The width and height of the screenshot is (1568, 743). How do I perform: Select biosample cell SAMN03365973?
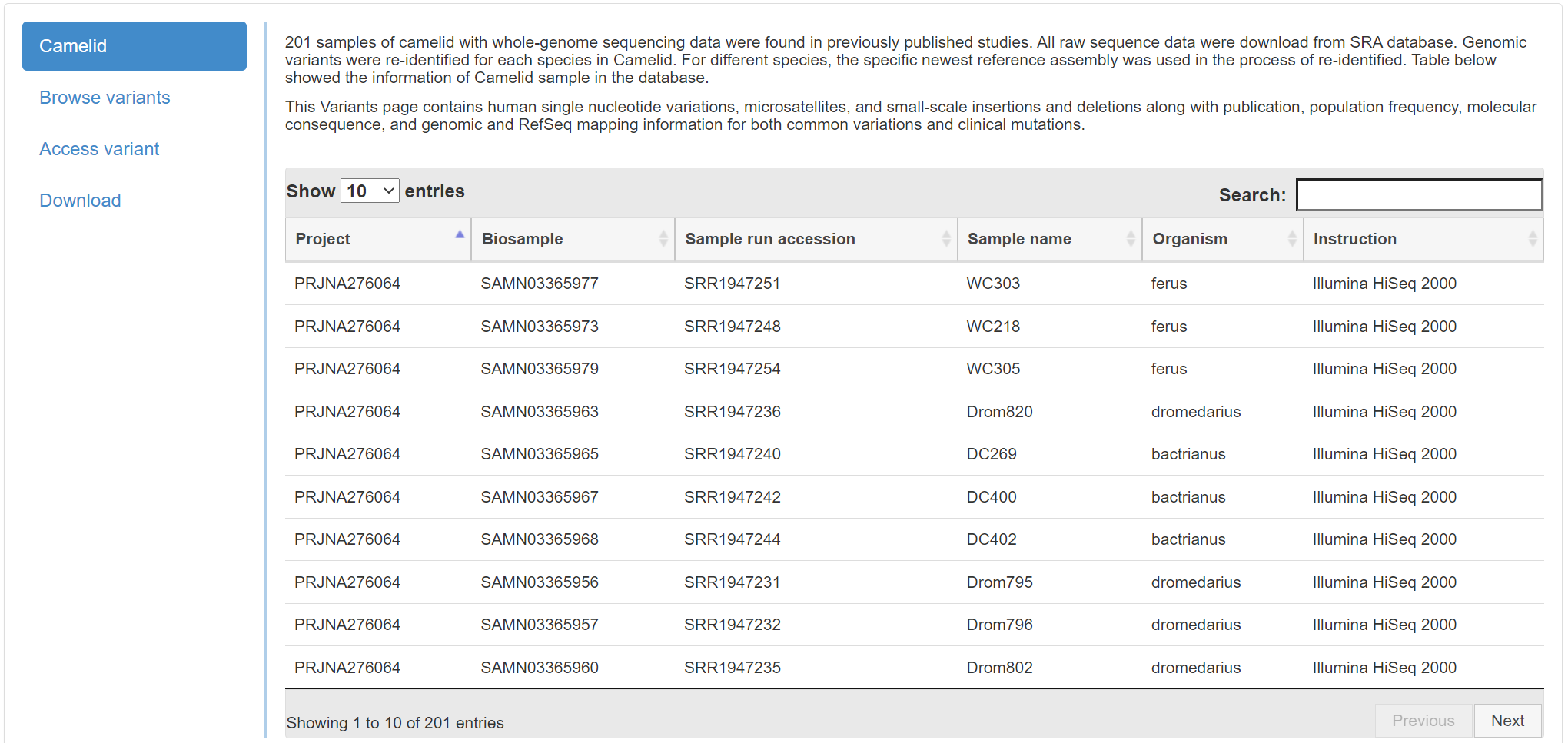point(540,327)
